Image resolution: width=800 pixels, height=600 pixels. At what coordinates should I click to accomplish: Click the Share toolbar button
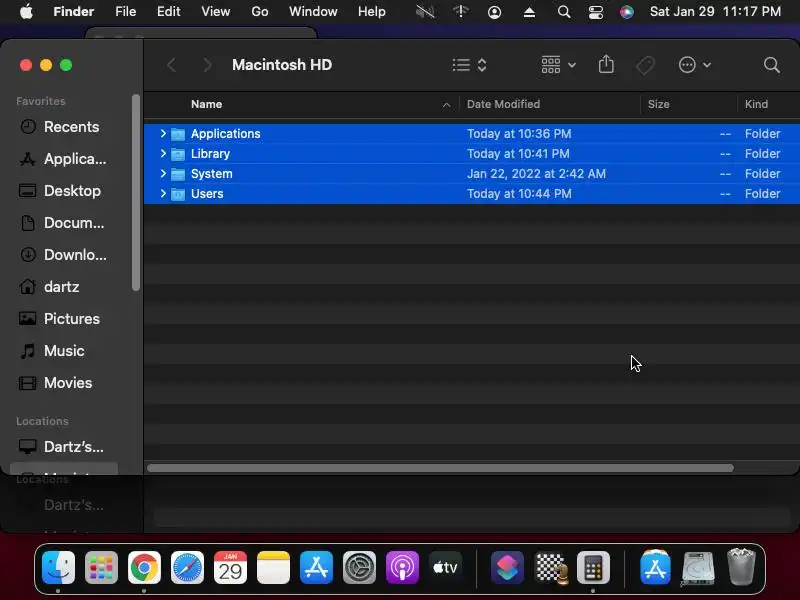pyautogui.click(x=606, y=65)
